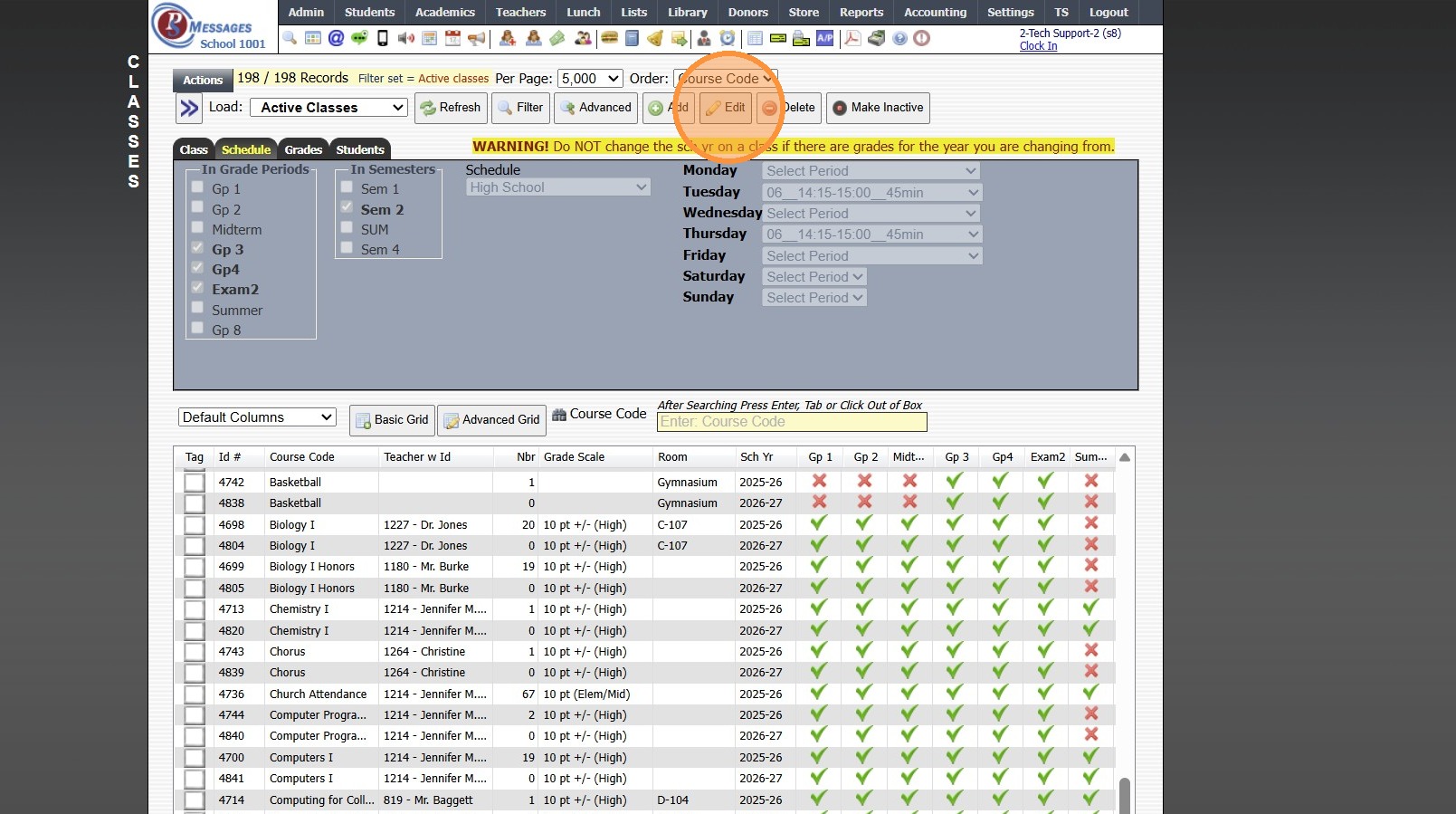Open the email @ icon

click(336, 38)
